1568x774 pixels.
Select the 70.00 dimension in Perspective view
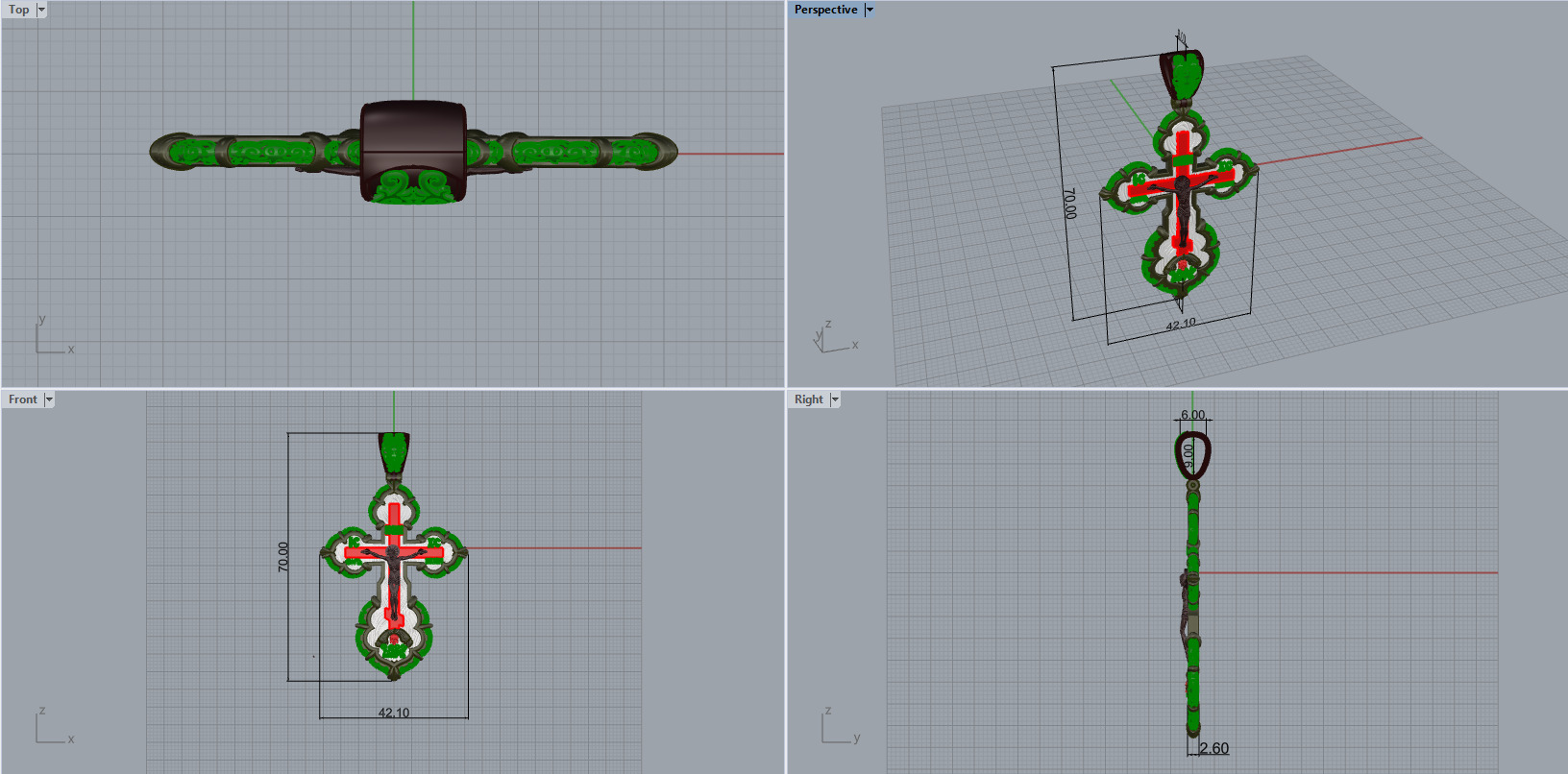1069,204
